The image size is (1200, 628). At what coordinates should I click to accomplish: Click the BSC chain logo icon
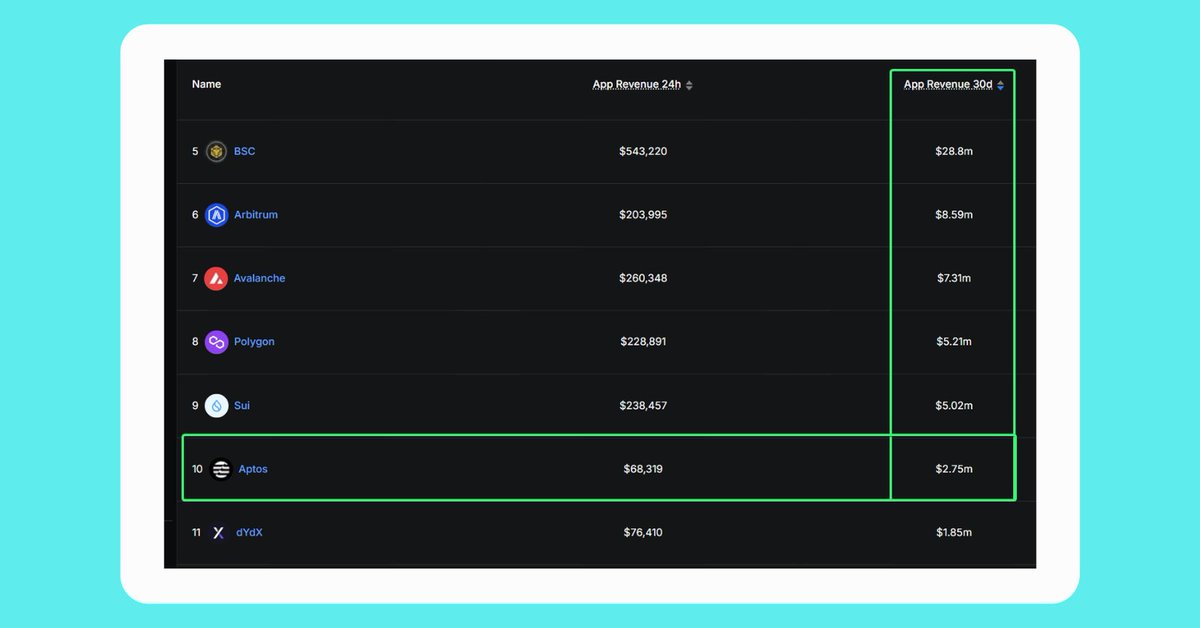click(216, 152)
